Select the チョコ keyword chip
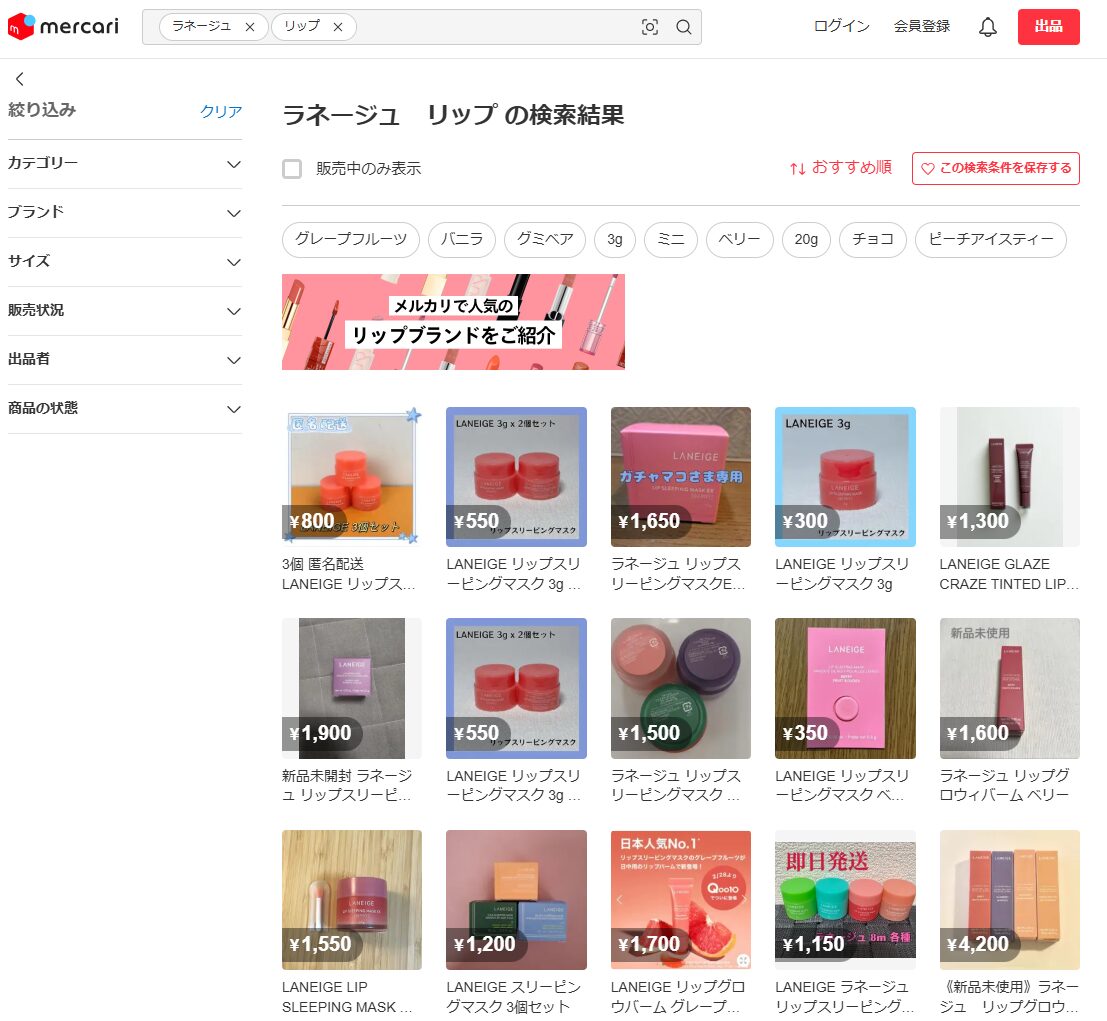1107x1021 pixels. pos(873,239)
